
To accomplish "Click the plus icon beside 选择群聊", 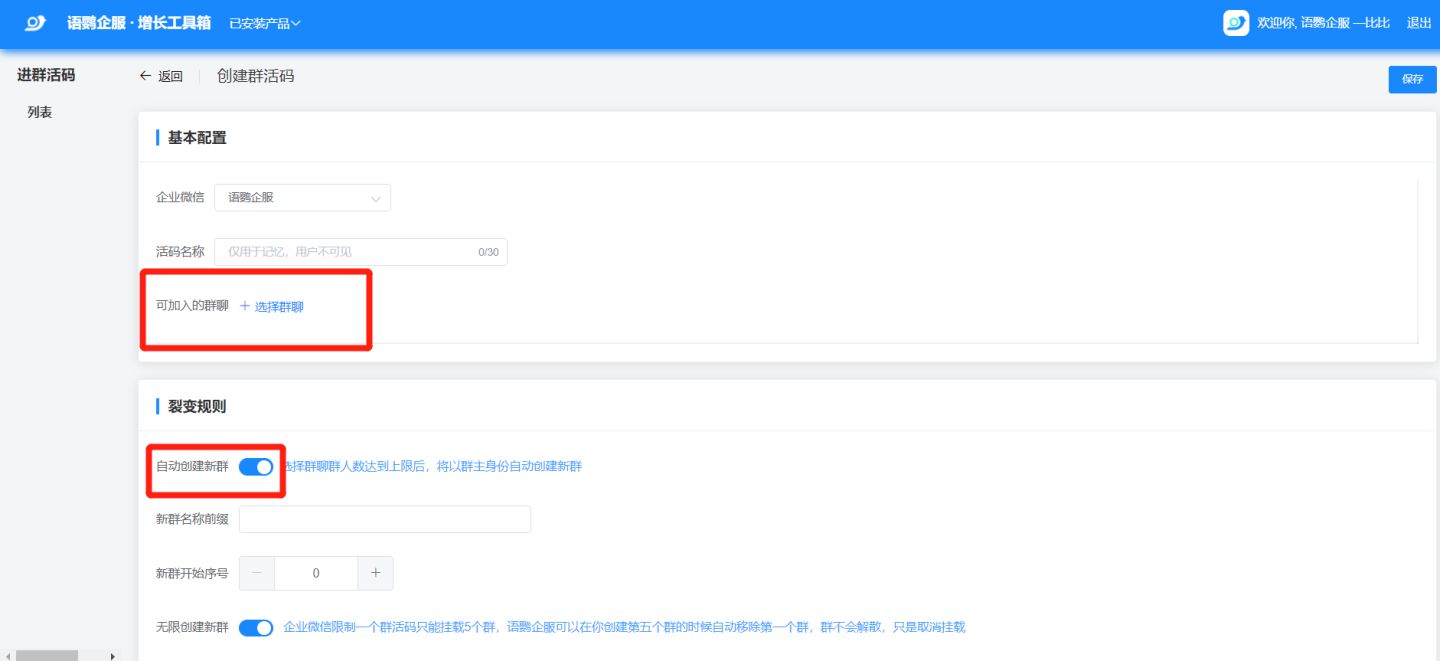I will (245, 306).
